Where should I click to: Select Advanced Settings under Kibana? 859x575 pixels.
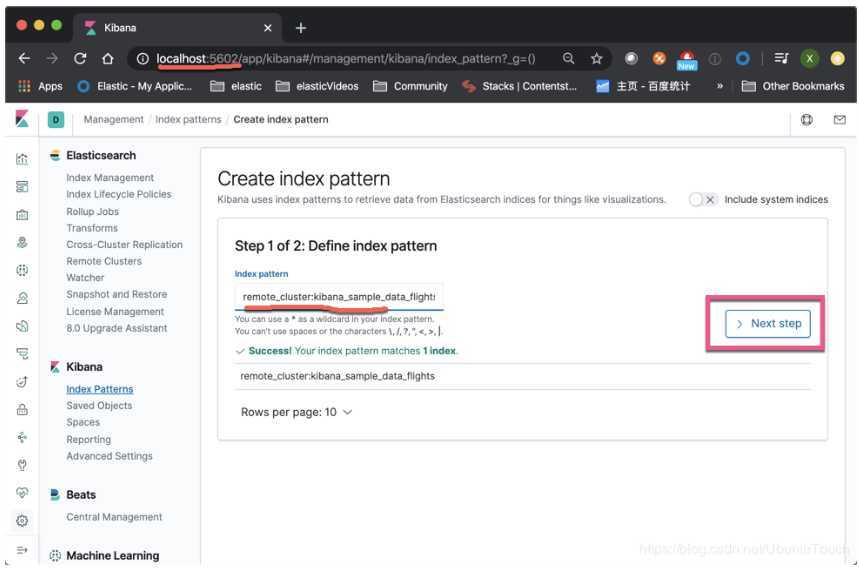point(110,456)
